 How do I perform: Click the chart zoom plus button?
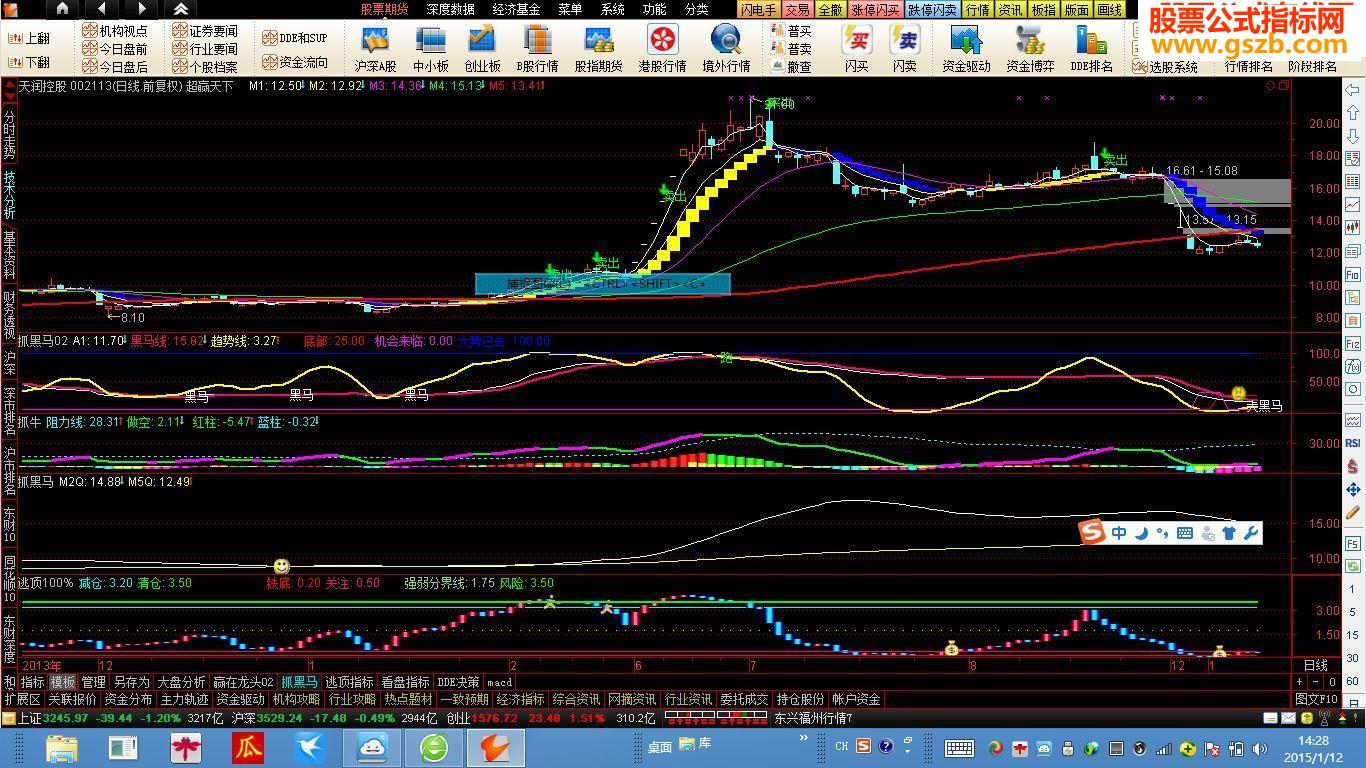1299,682
